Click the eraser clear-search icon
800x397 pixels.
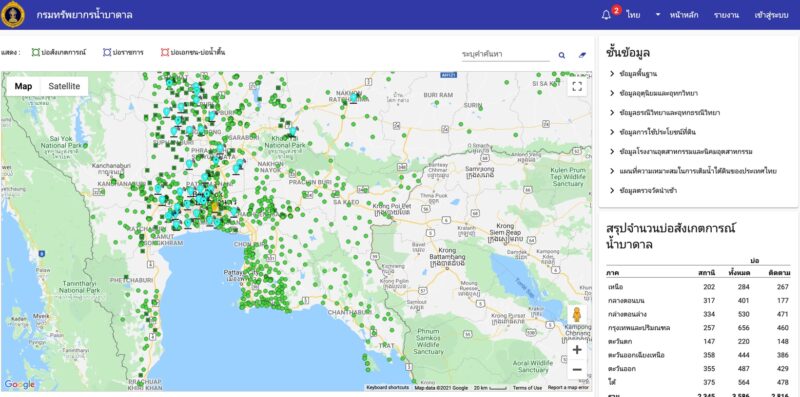click(x=583, y=55)
